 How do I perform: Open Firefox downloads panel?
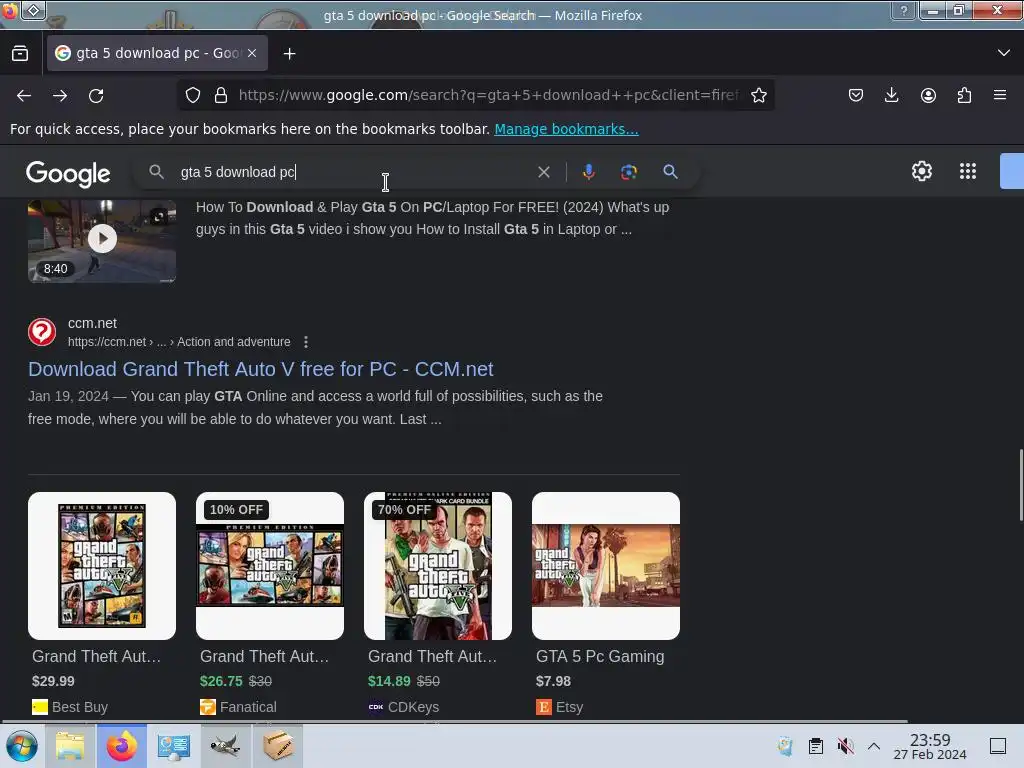click(891, 95)
